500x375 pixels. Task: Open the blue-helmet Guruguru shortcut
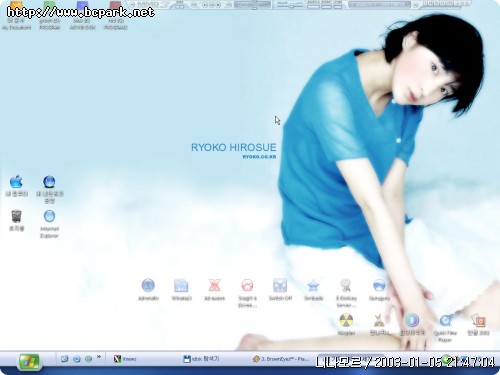pyautogui.click(x=379, y=285)
